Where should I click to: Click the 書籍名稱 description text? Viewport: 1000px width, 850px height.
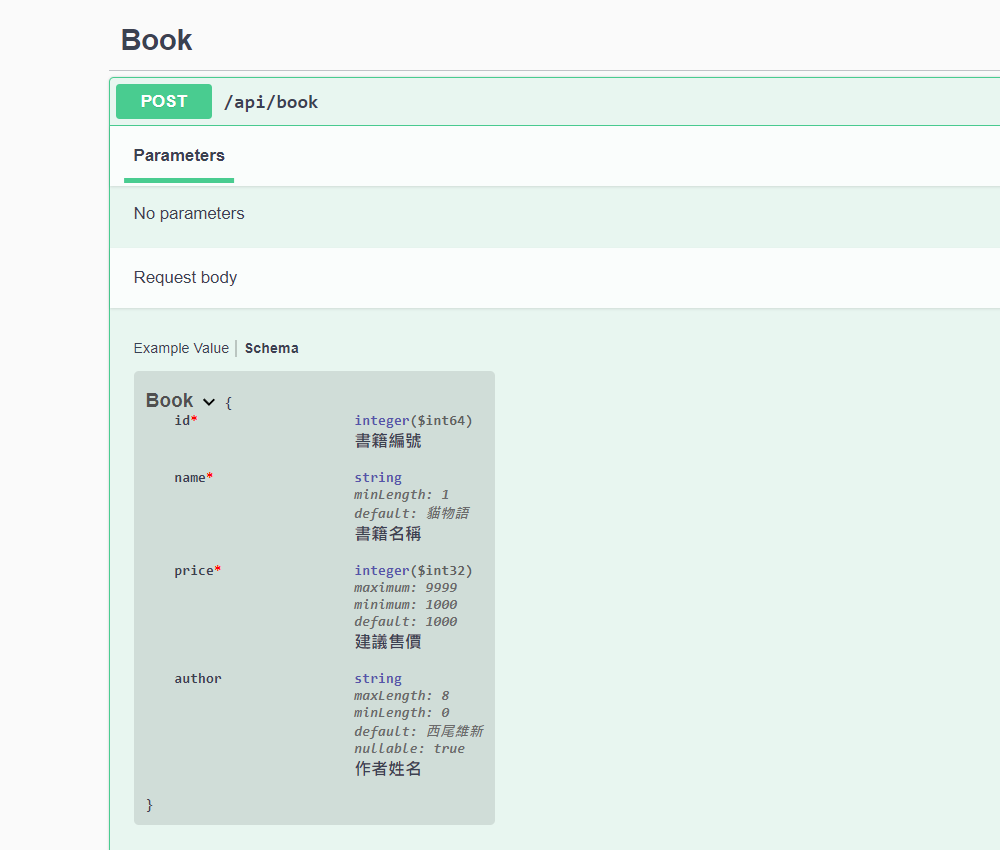click(x=388, y=534)
